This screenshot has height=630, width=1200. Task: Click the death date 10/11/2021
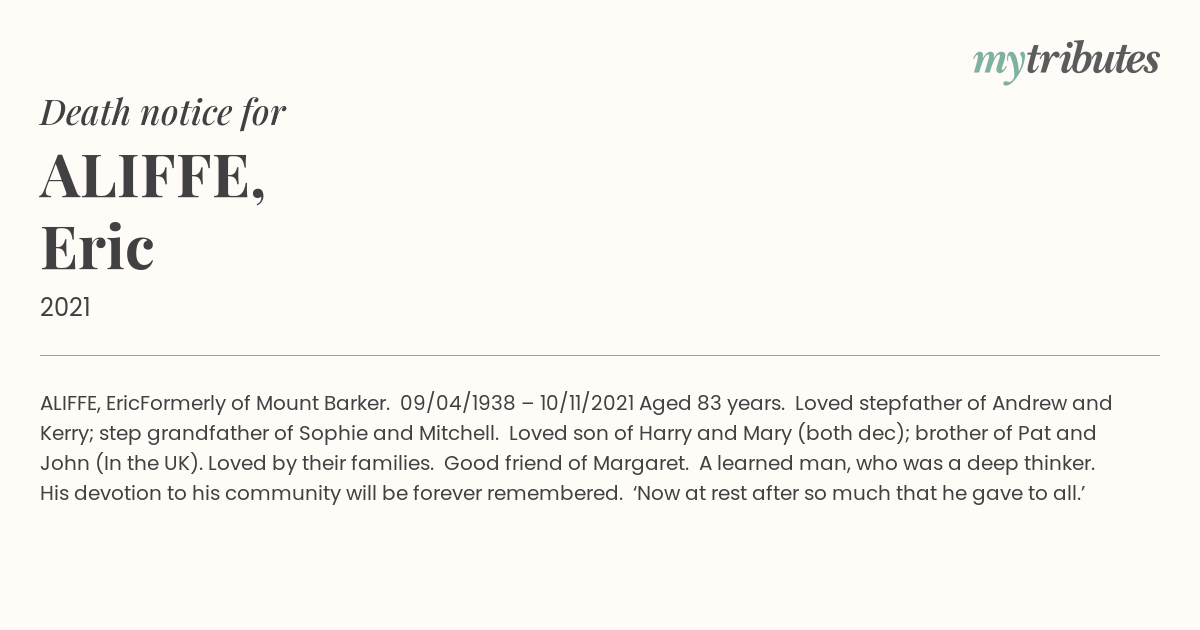[x=586, y=404]
